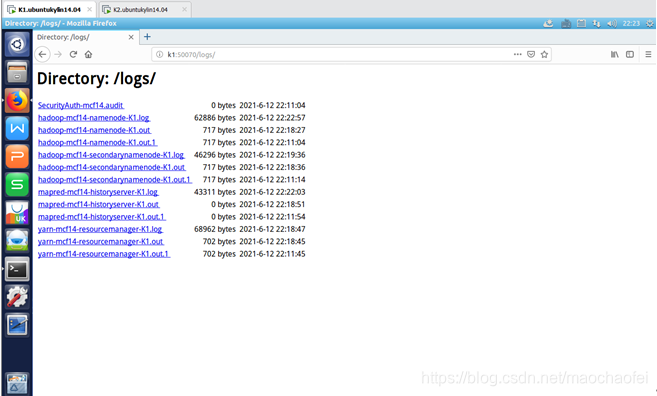Open hadoop-mcf14-namenode-K1.log
The height and width of the screenshot is (396, 657).
[x=94, y=118]
